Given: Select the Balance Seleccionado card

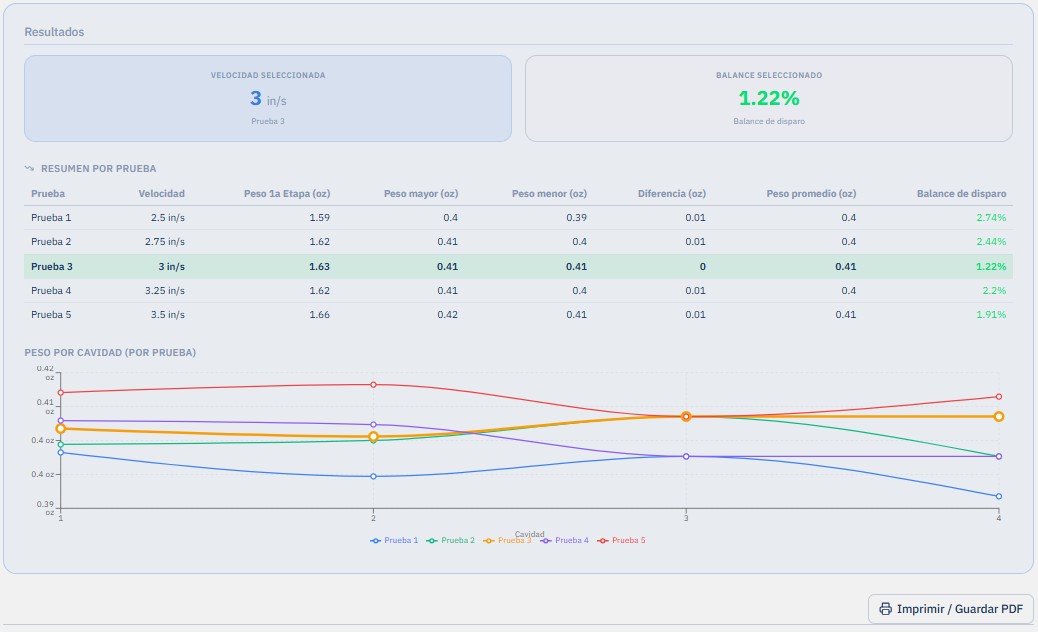Looking at the screenshot, I should point(769,99).
